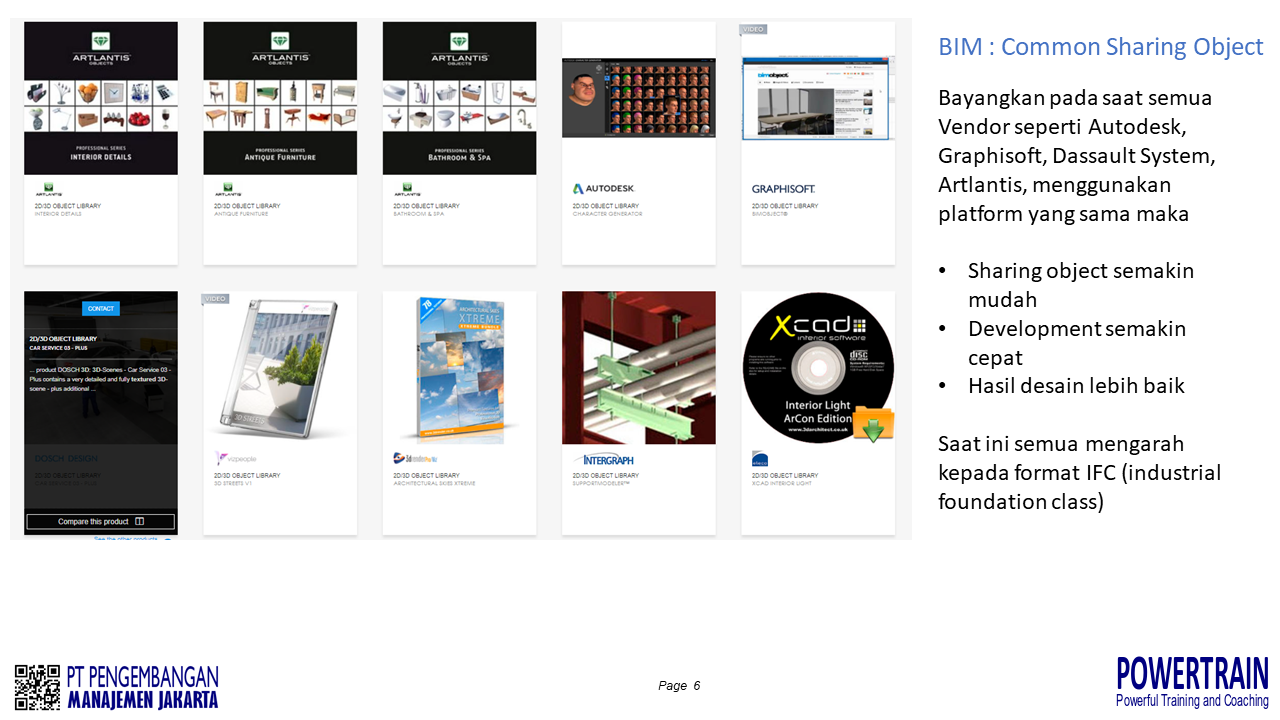Open the Artlantis Bathroom & Spa cover

pyautogui.click(x=459, y=98)
